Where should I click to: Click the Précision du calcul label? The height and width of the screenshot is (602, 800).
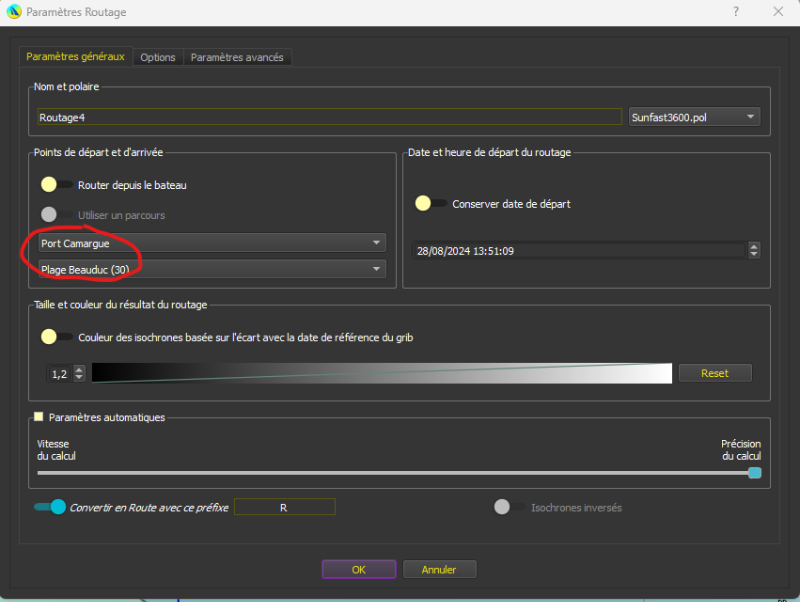click(741, 450)
